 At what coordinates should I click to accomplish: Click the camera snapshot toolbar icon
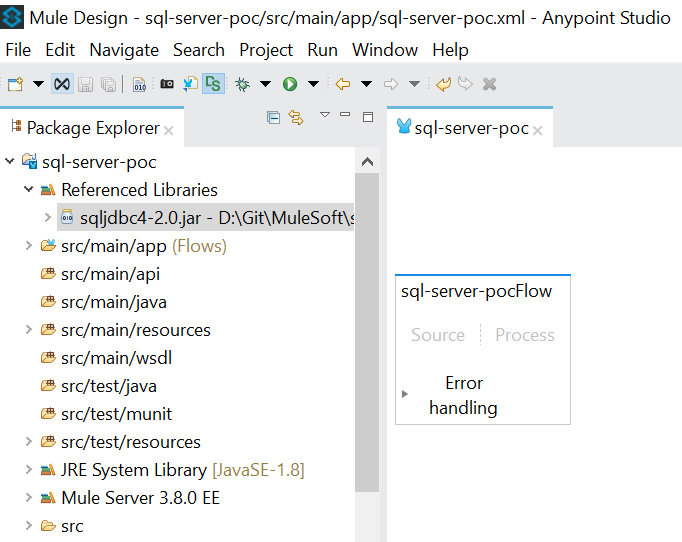167,84
